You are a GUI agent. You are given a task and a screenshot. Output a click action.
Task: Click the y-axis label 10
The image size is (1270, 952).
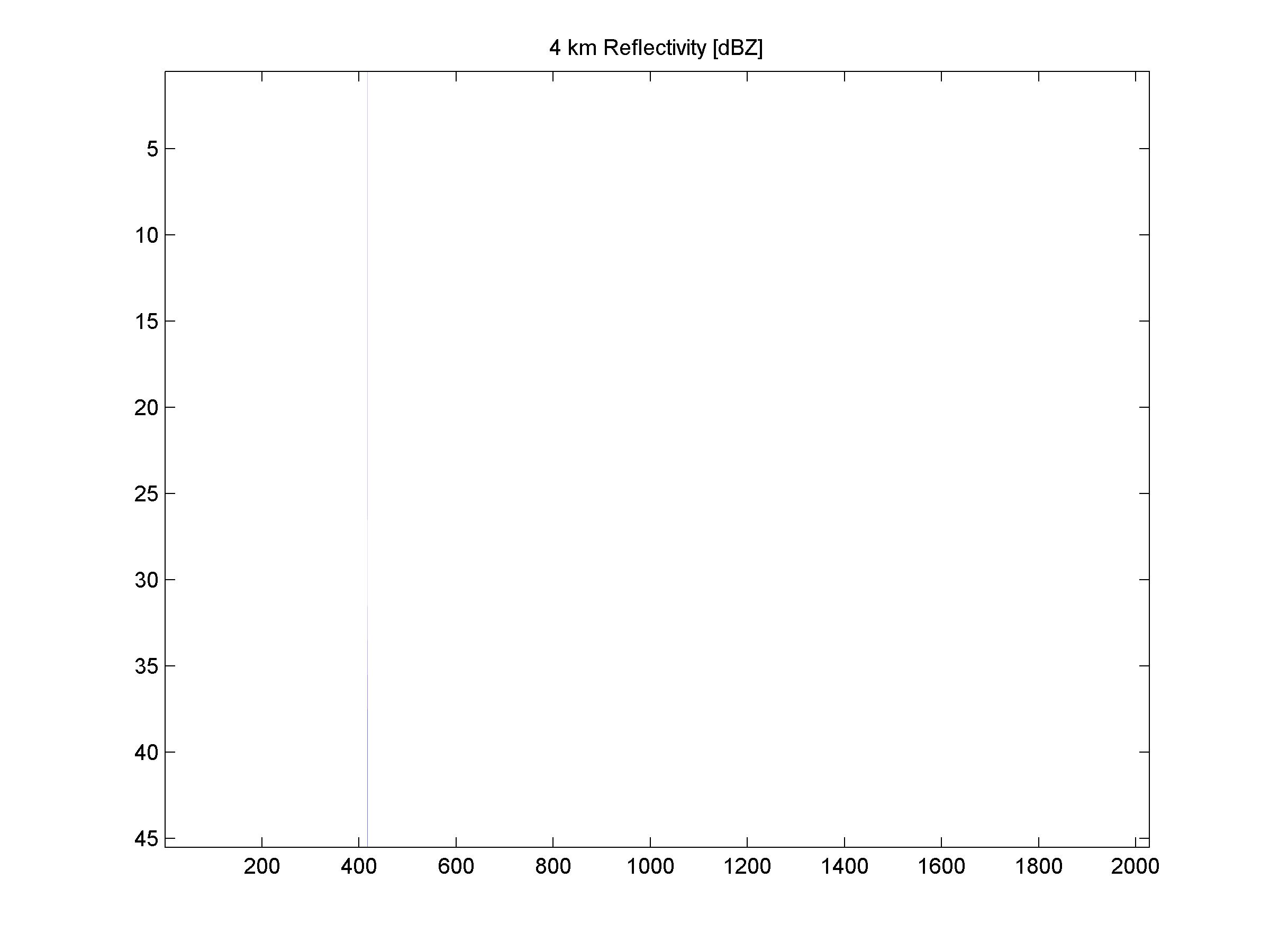147,235
